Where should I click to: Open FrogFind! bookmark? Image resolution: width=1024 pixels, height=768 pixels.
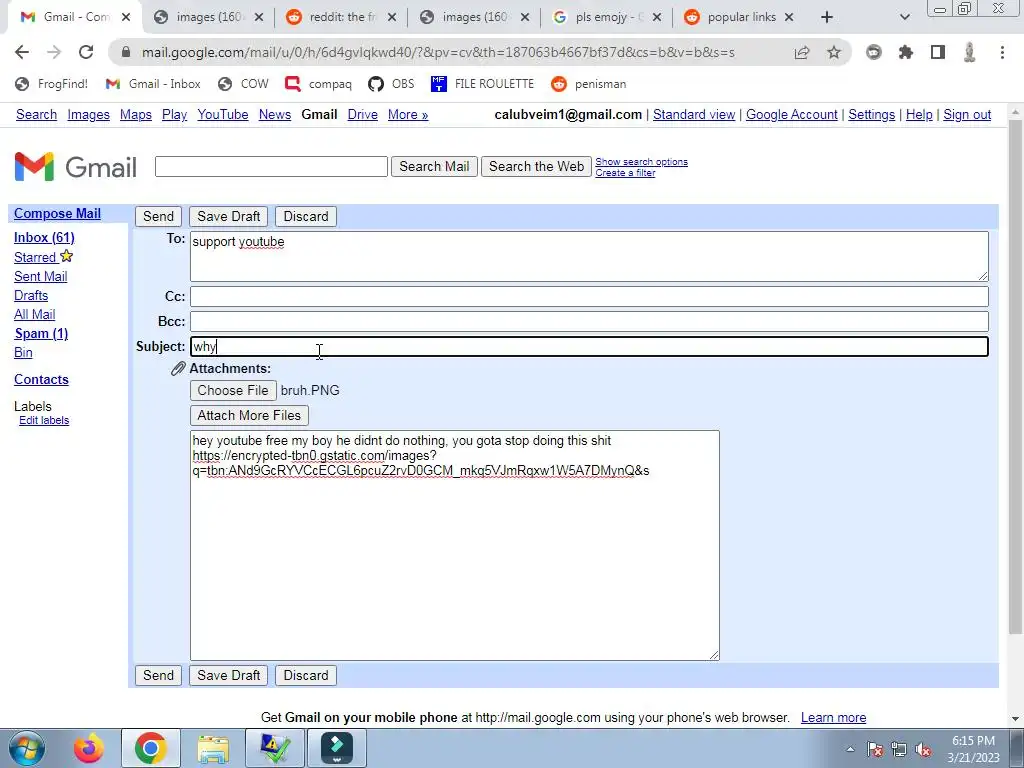point(52,84)
